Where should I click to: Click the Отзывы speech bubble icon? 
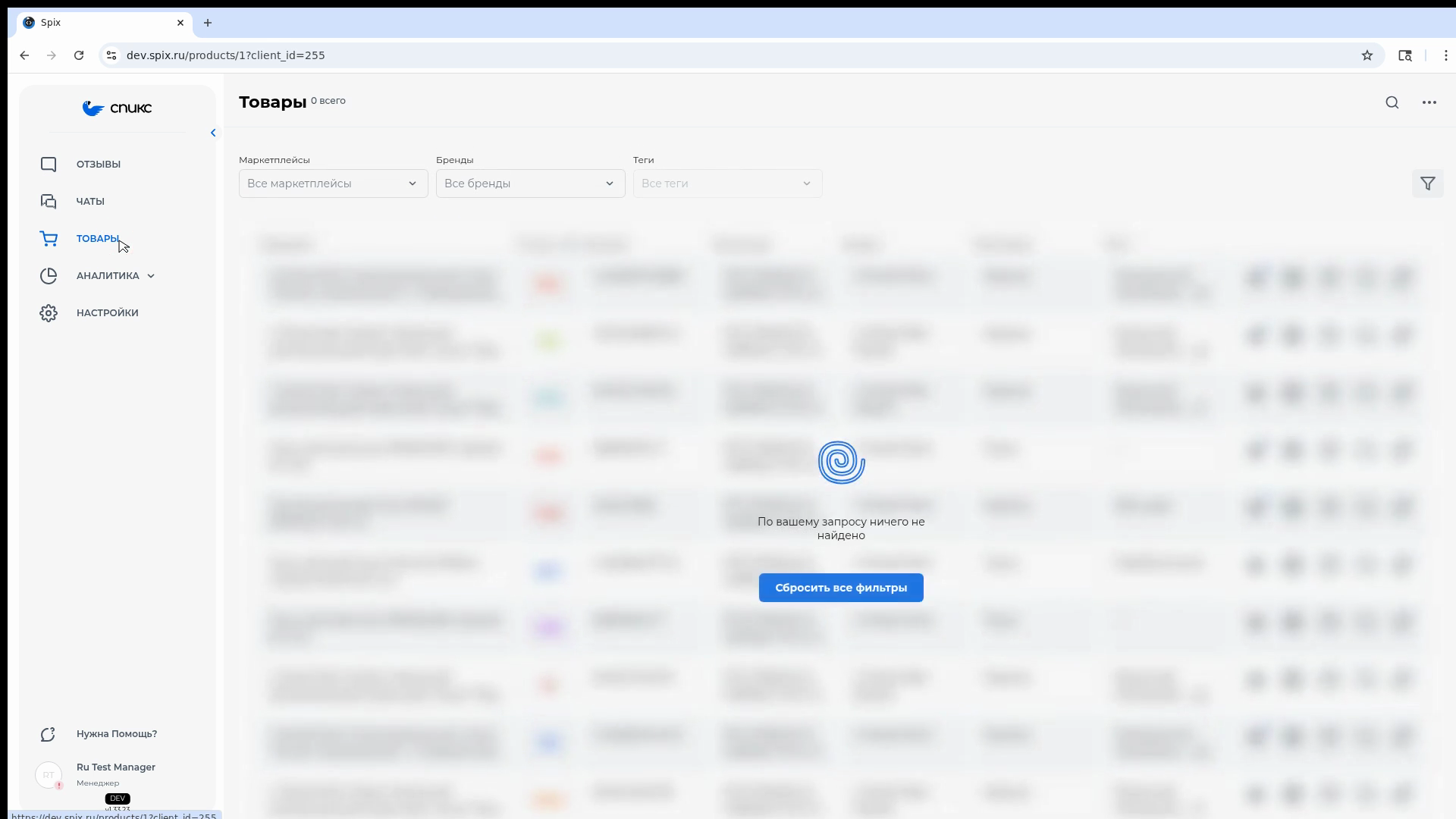49,165
